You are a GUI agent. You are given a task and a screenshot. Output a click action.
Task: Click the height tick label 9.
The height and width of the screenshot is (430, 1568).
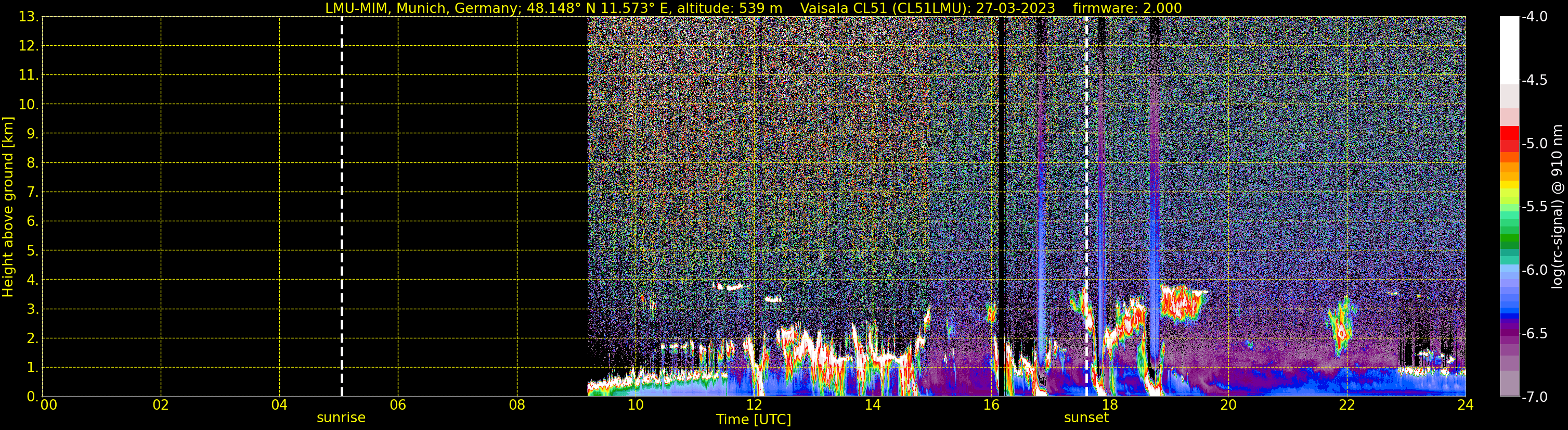[32, 133]
